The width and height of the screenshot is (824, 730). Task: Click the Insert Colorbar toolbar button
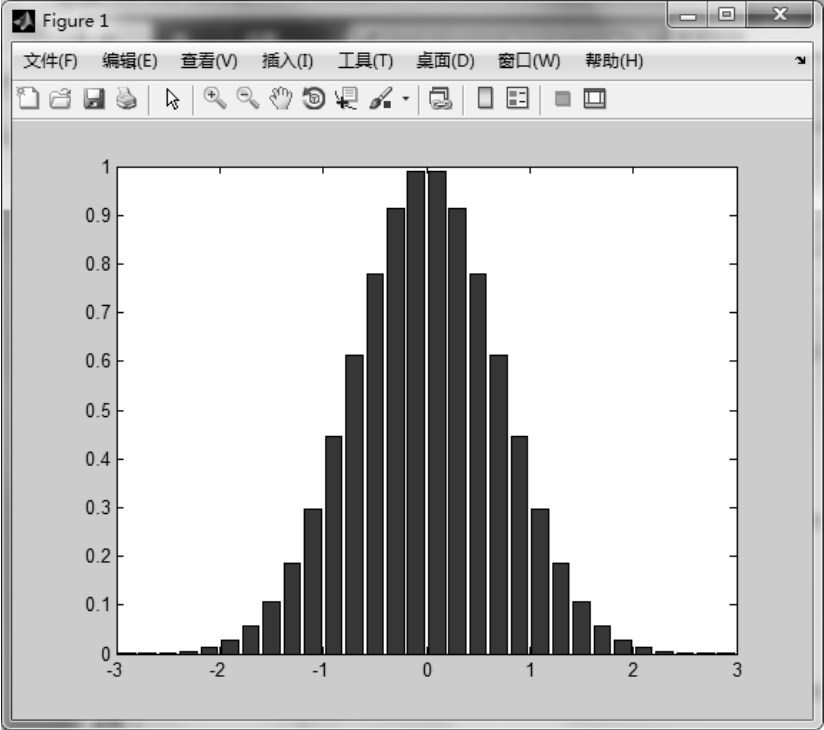click(484, 99)
